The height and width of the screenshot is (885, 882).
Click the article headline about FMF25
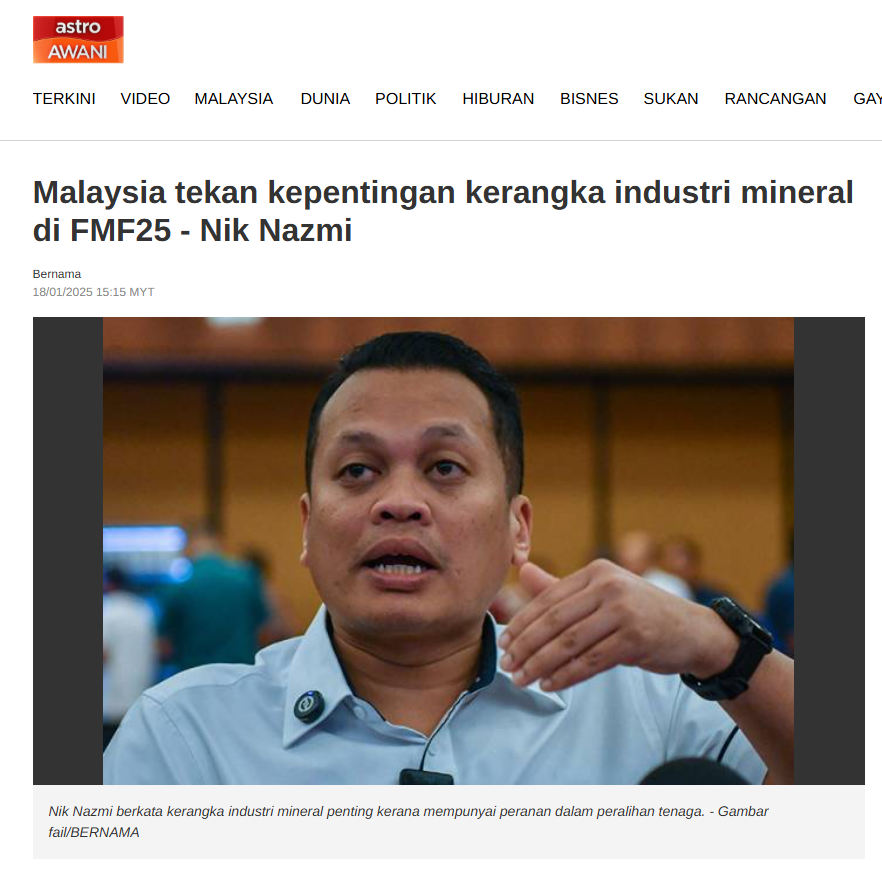(443, 211)
